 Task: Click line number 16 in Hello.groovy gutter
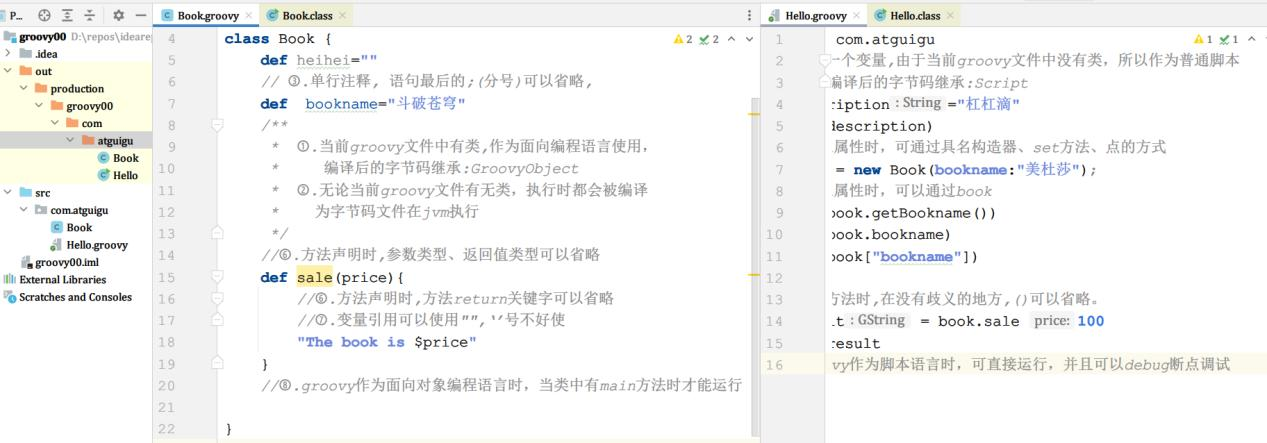pos(774,364)
